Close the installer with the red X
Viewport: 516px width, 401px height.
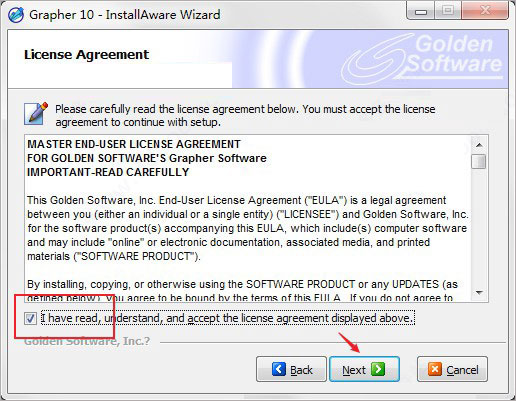point(485,11)
